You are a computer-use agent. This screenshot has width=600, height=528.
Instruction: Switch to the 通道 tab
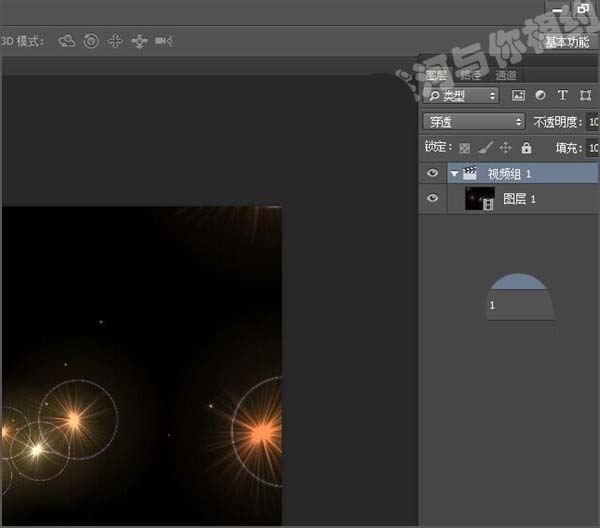click(505, 75)
